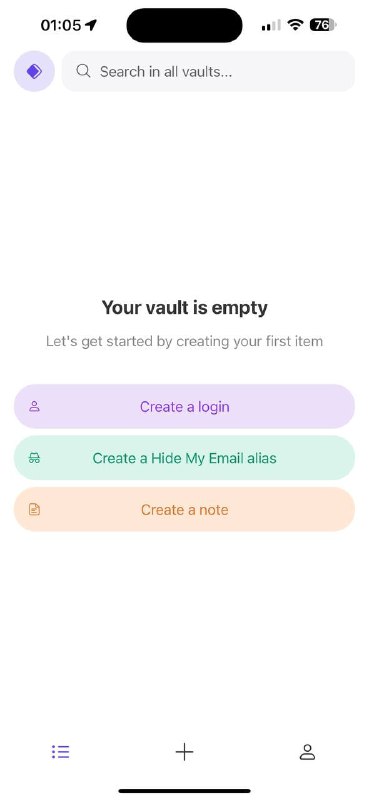369x800 pixels.
Task: Open the profile tab at bottom
Action: point(307,752)
